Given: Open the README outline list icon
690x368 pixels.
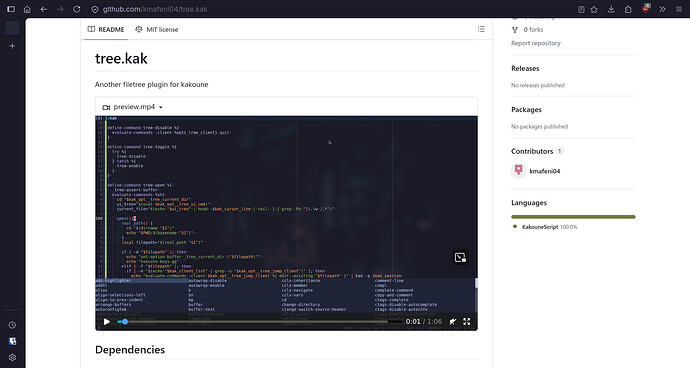Looking at the screenshot, I should 481,29.
